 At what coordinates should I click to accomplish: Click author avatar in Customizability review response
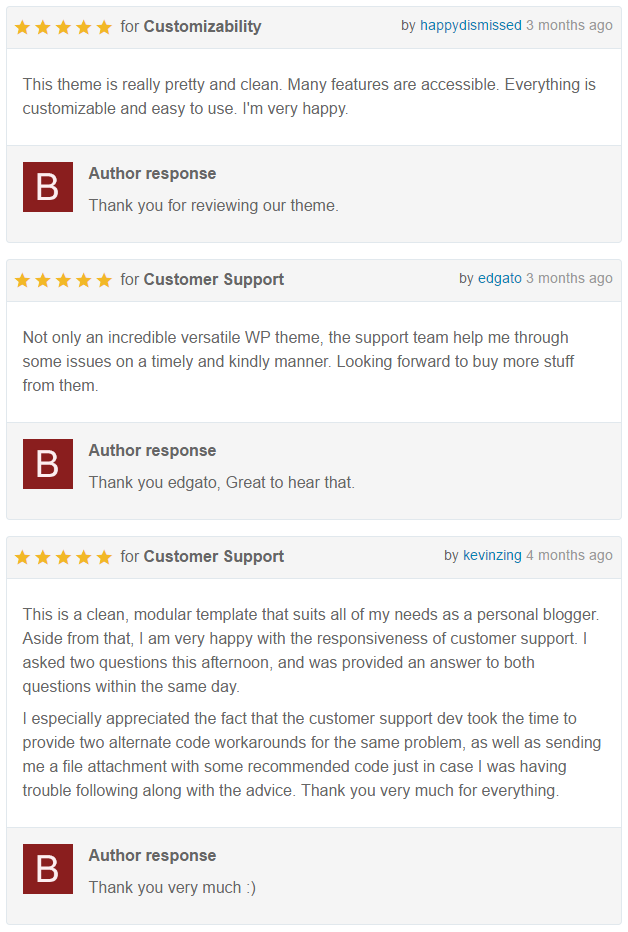tap(48, 187)
